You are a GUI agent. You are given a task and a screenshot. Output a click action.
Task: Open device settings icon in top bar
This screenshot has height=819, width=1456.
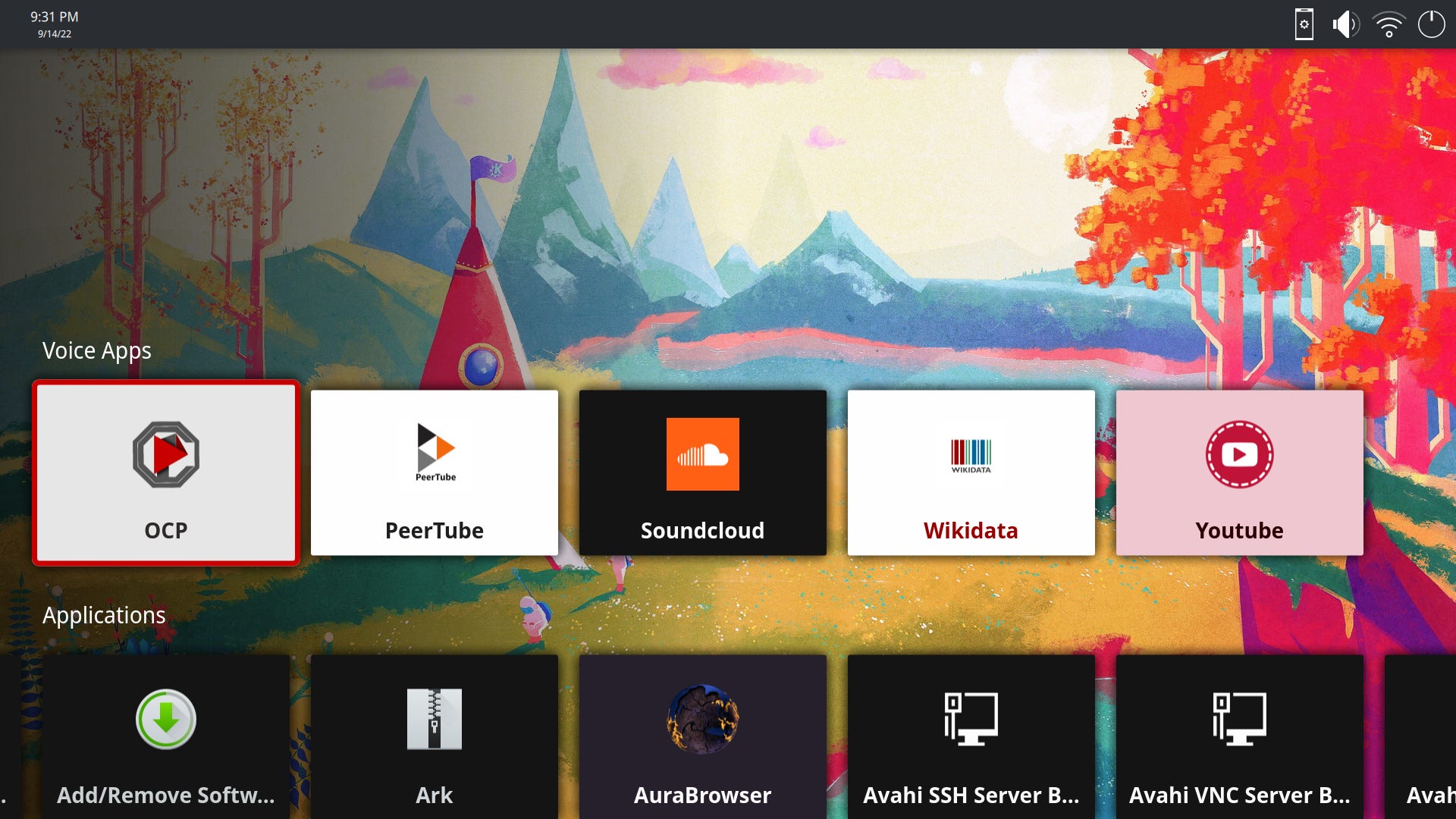(x=1304, y=24)
